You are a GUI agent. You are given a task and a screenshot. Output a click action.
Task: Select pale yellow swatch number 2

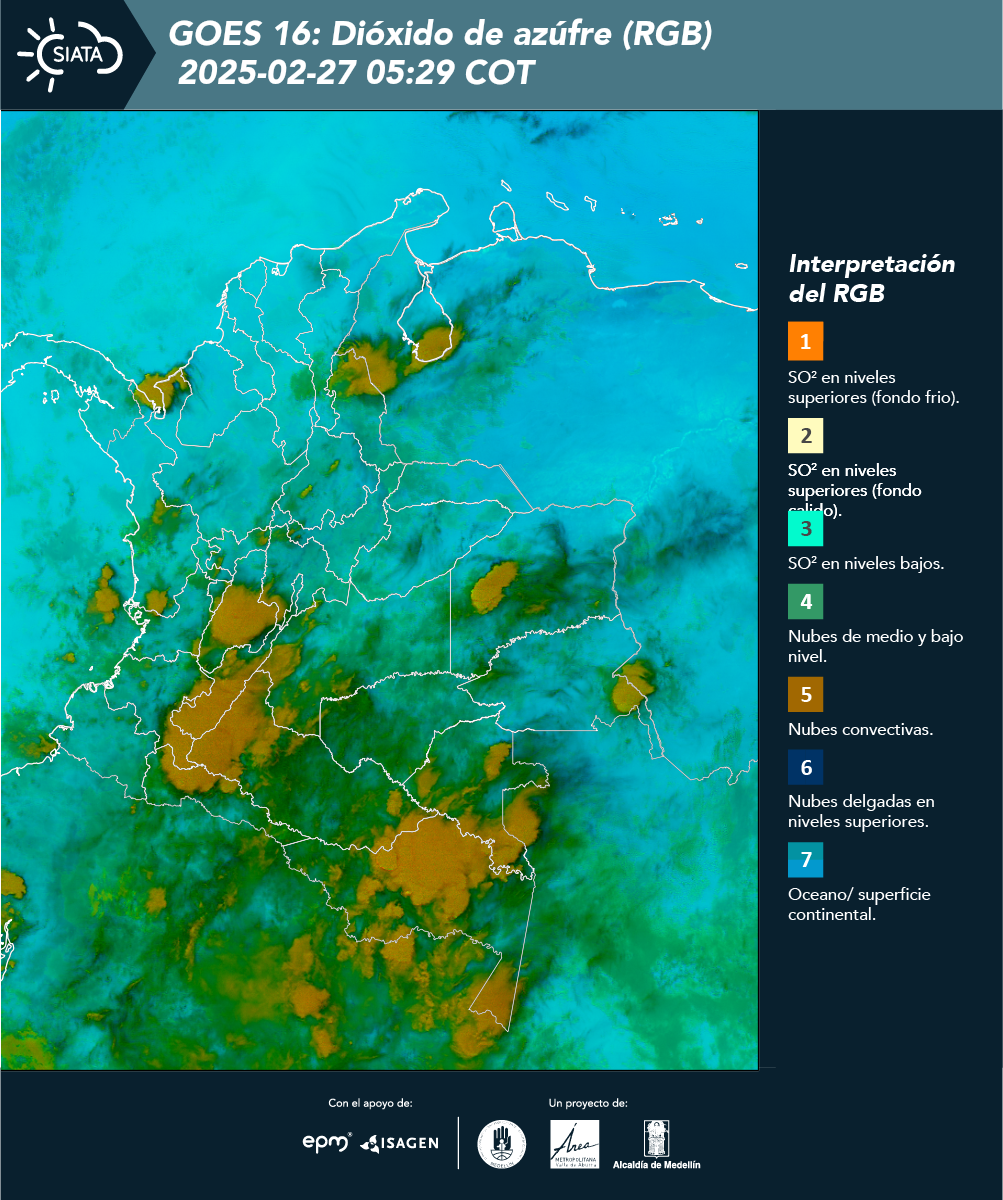coord(805,435)
